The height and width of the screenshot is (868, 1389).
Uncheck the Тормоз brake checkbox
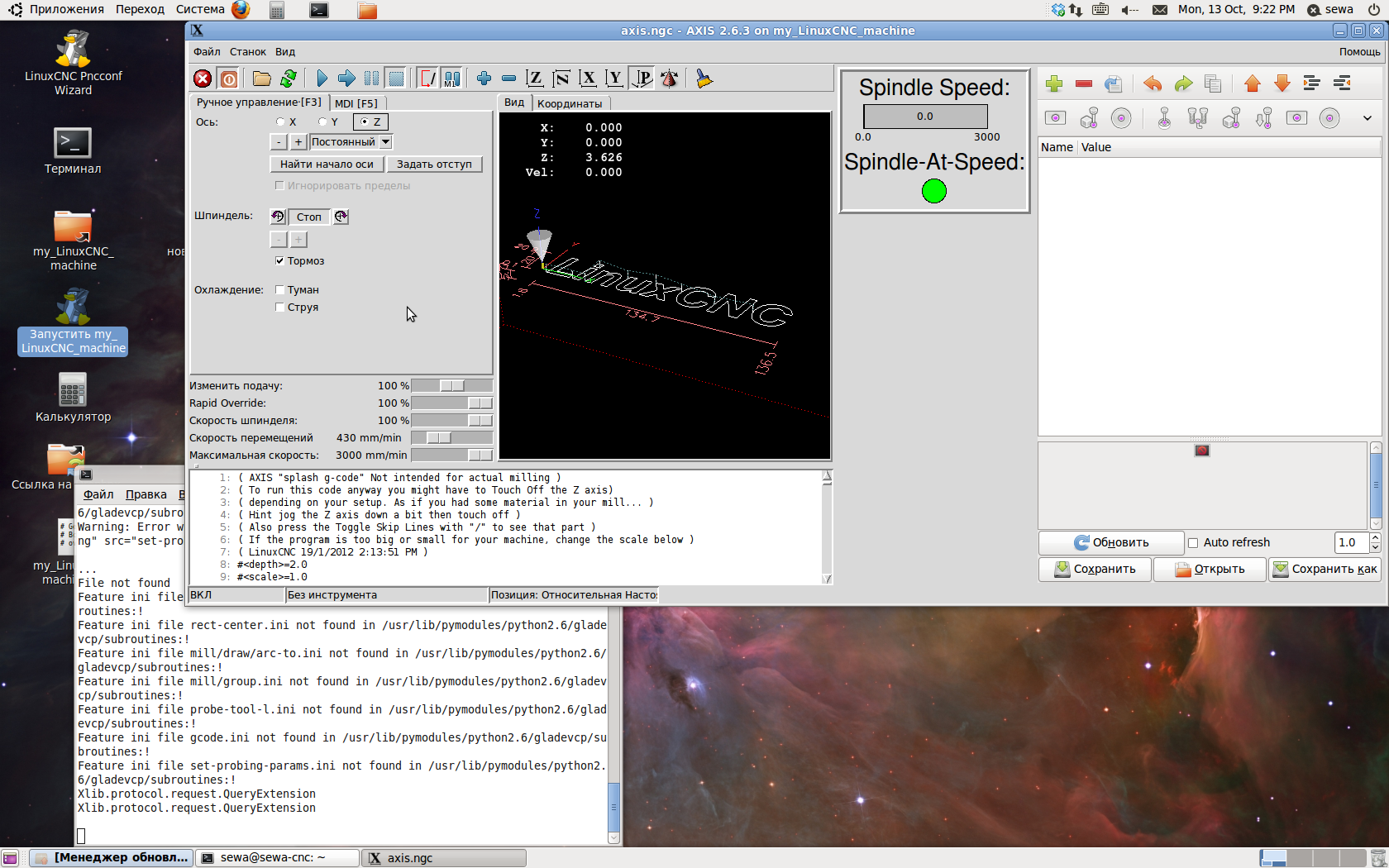point(279,260)
